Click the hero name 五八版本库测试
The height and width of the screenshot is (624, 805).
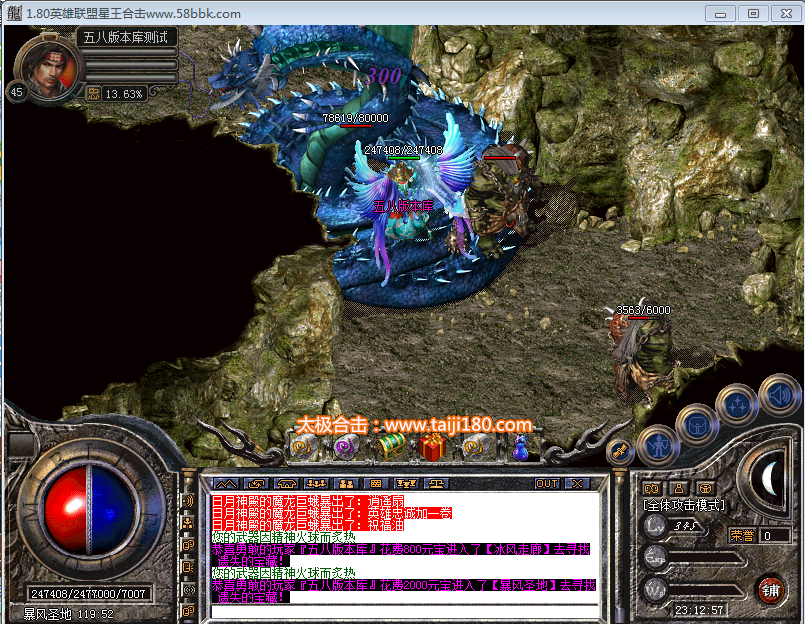pos(126,37)
